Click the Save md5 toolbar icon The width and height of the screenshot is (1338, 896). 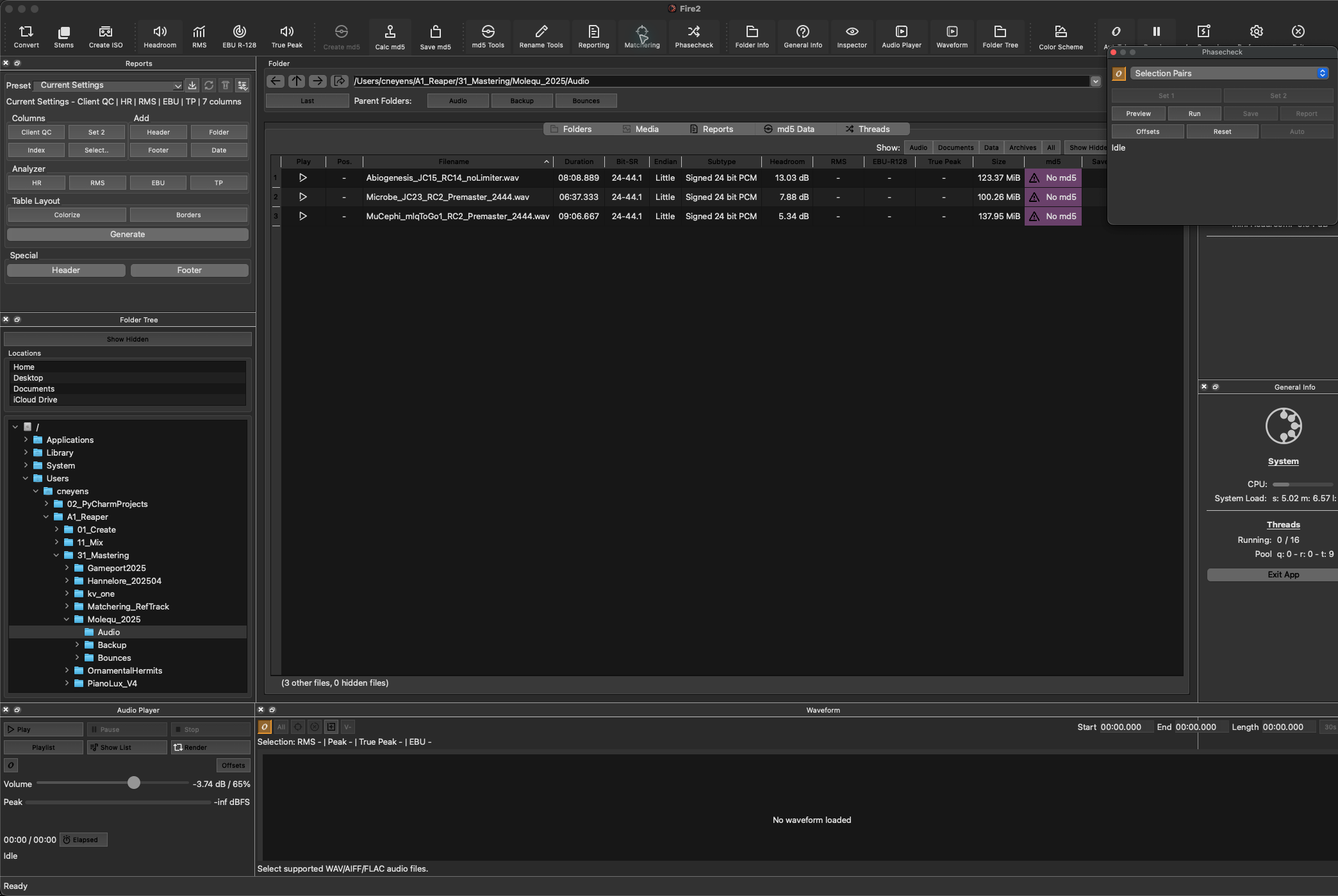(435, 37)
